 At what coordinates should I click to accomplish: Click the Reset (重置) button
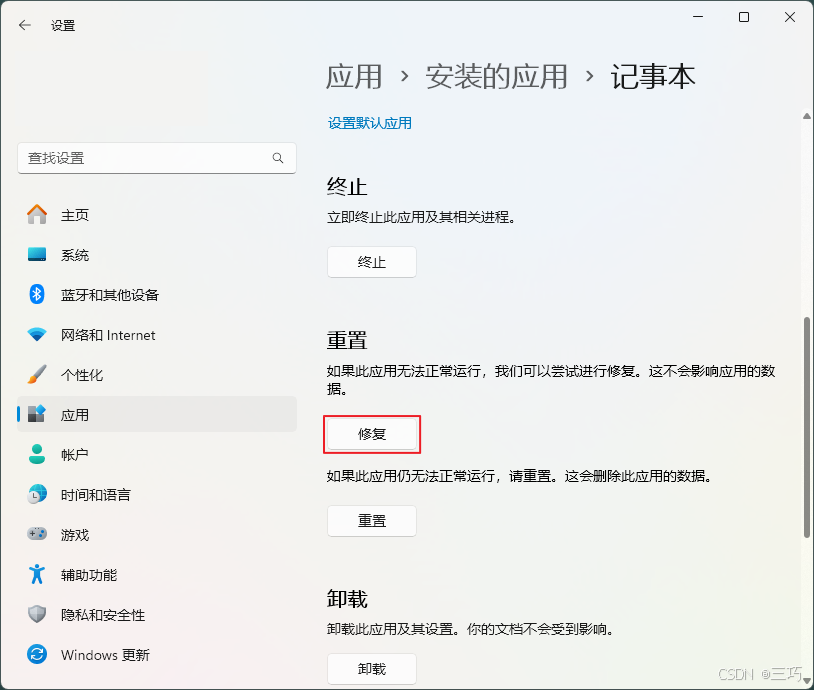[x=371, y=521]
